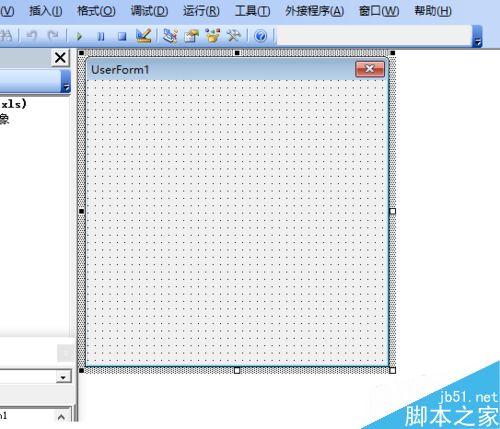Open the 帮助(H) menu

[433, 11]
